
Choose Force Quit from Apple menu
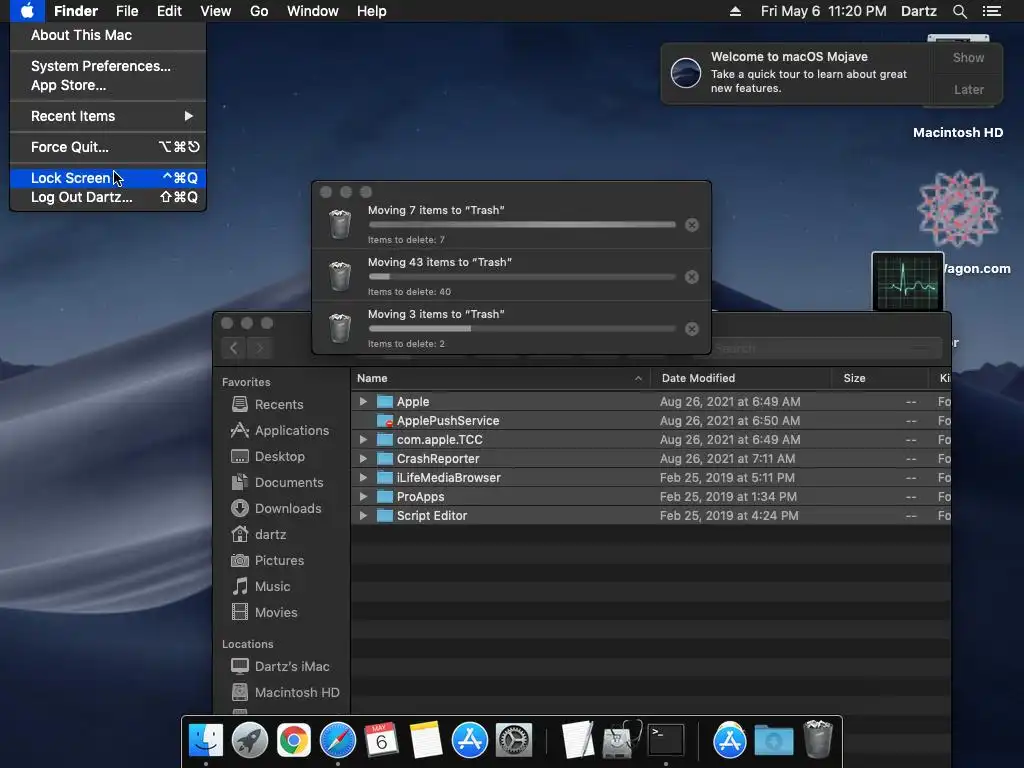click(x=108, y=147)
